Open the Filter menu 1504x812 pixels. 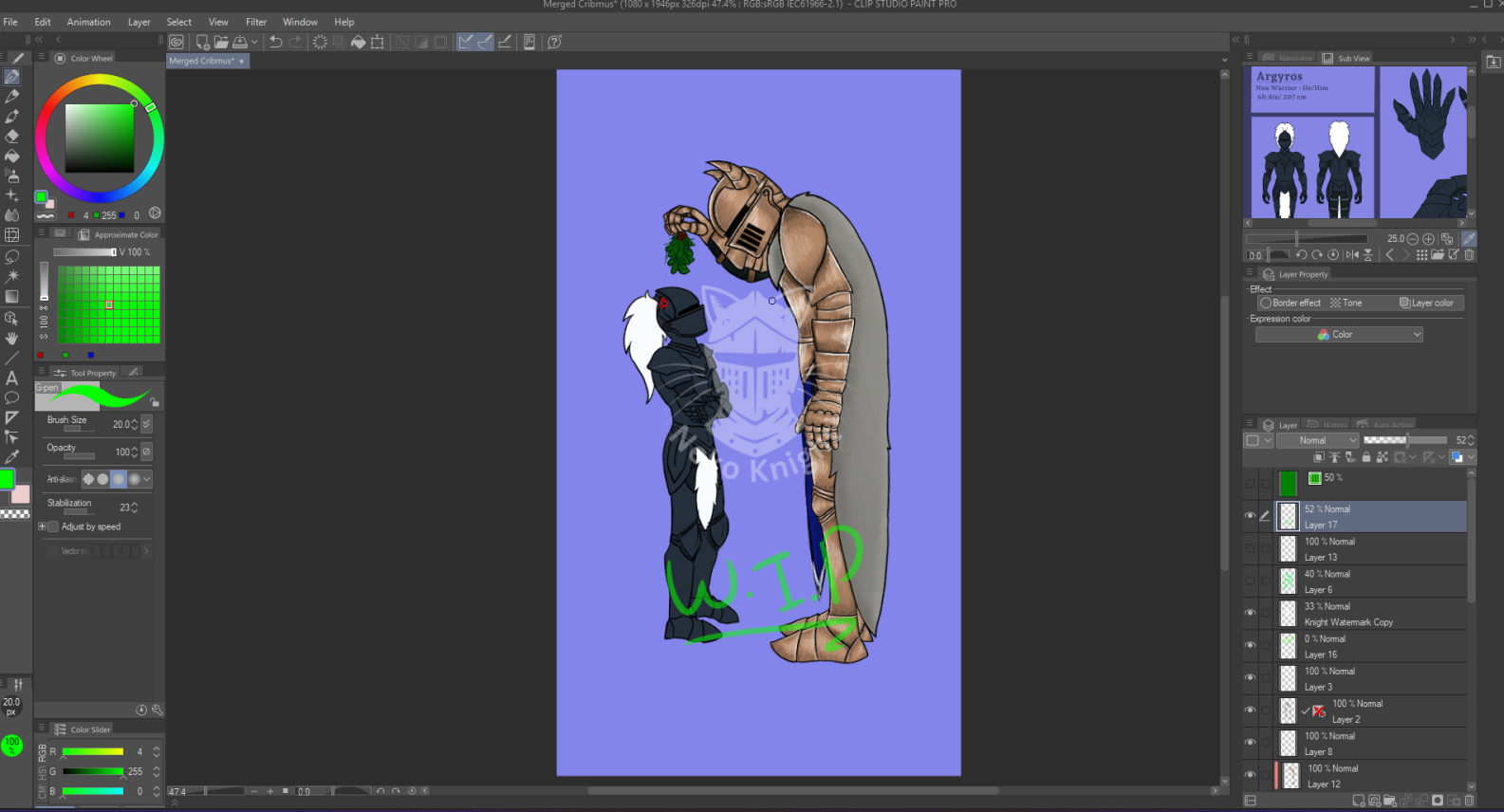point(256,22)
